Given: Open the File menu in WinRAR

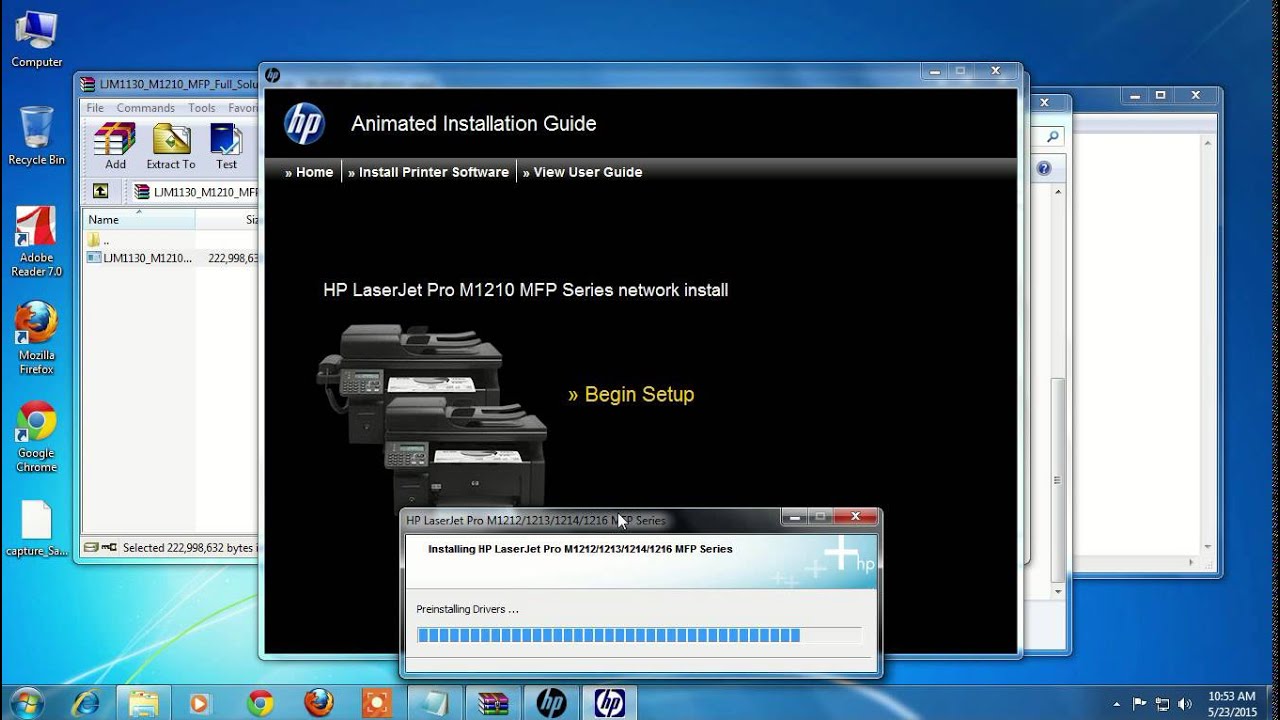Looking at the screenshot, I should click(x=95, y=108).
